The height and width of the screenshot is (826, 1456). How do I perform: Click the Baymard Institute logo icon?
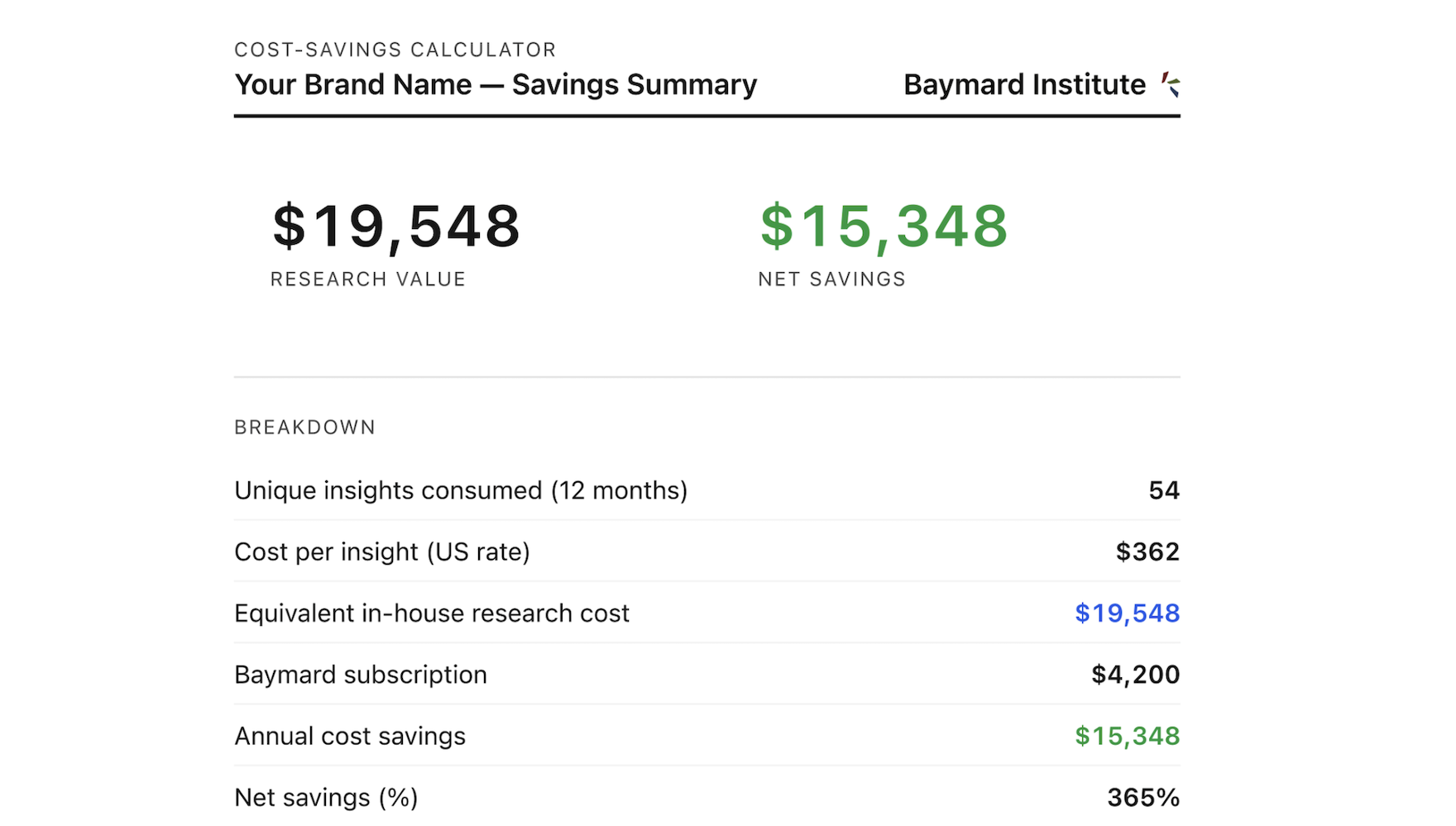coord(1170,84)
